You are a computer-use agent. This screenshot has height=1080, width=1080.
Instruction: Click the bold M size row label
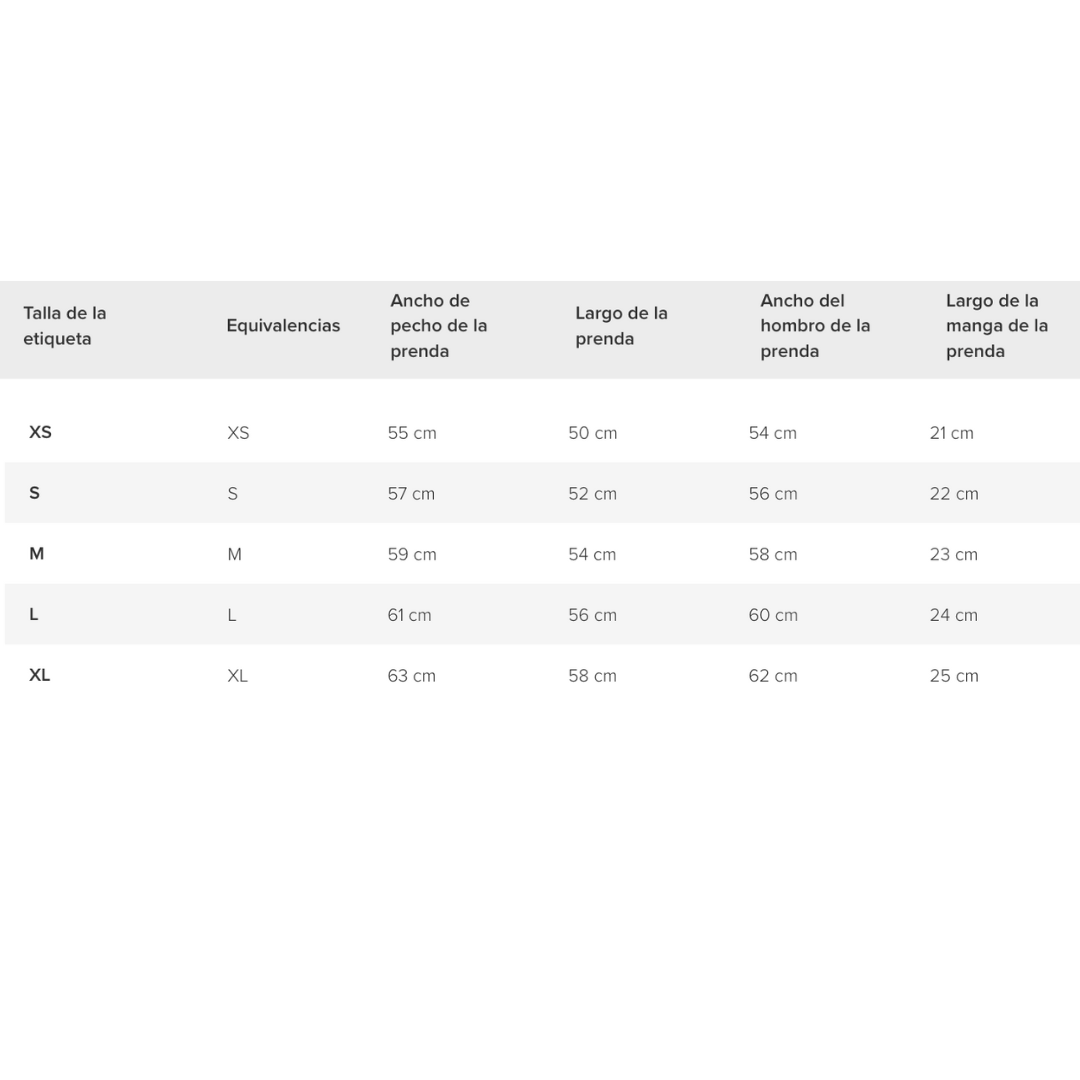pos(37,554)
